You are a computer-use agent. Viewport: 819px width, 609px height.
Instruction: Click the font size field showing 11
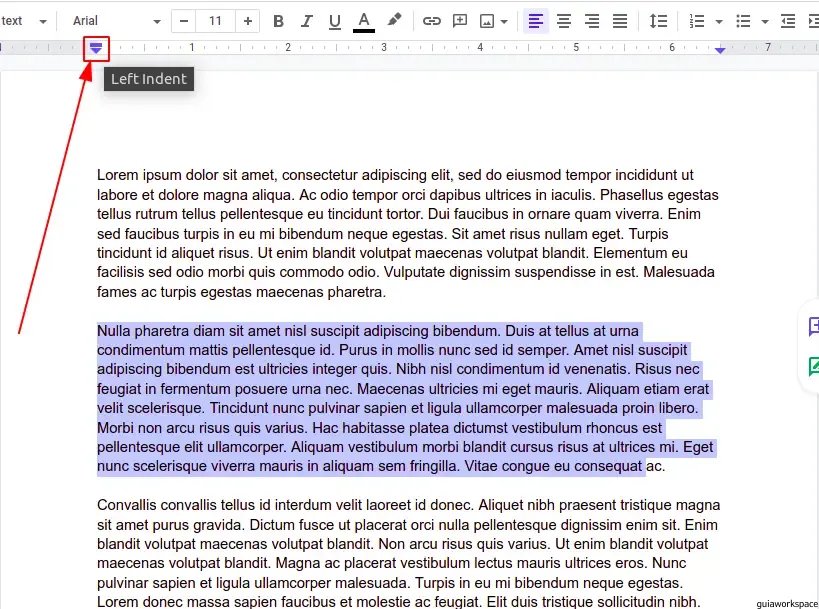click(x=215, y=21)
